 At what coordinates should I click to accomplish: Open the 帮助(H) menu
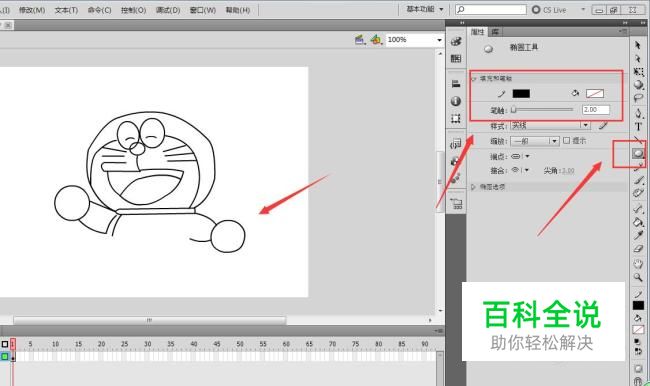(x=238, y=10)
